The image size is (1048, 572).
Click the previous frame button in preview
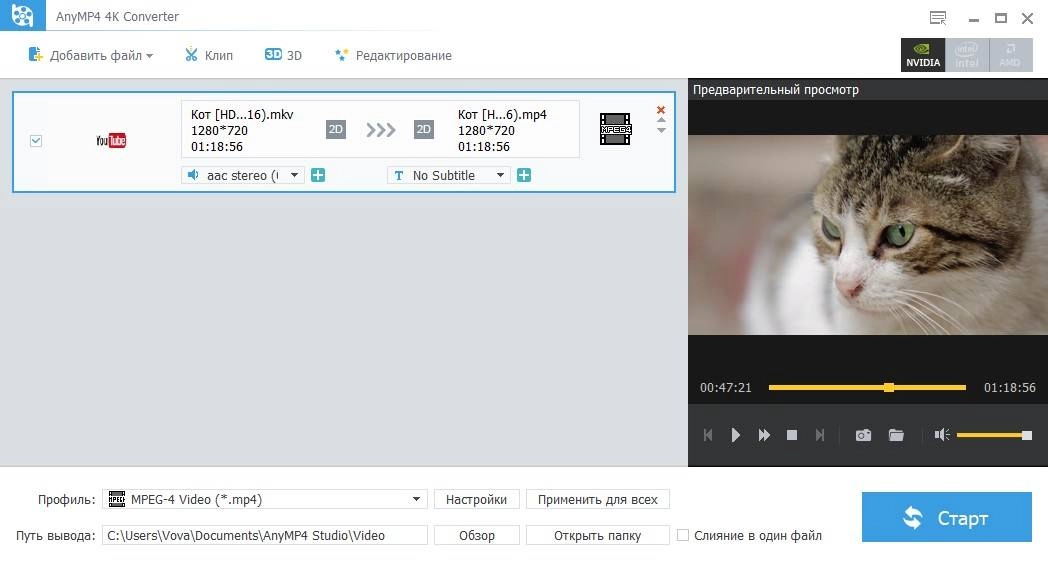pos(708,435)
